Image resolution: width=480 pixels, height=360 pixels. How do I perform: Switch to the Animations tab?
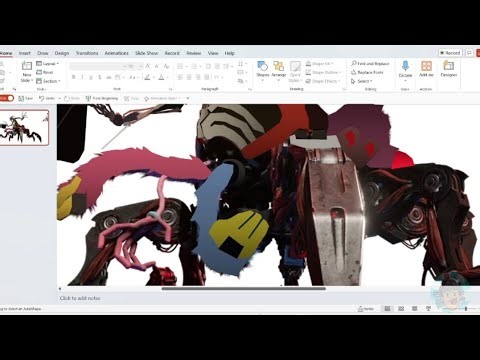click(x=116, y=53)
